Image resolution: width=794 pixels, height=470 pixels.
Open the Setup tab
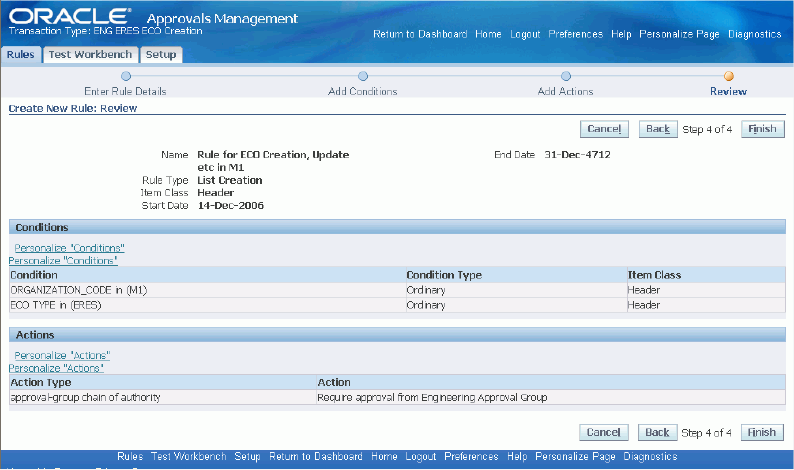pos(161,55)
